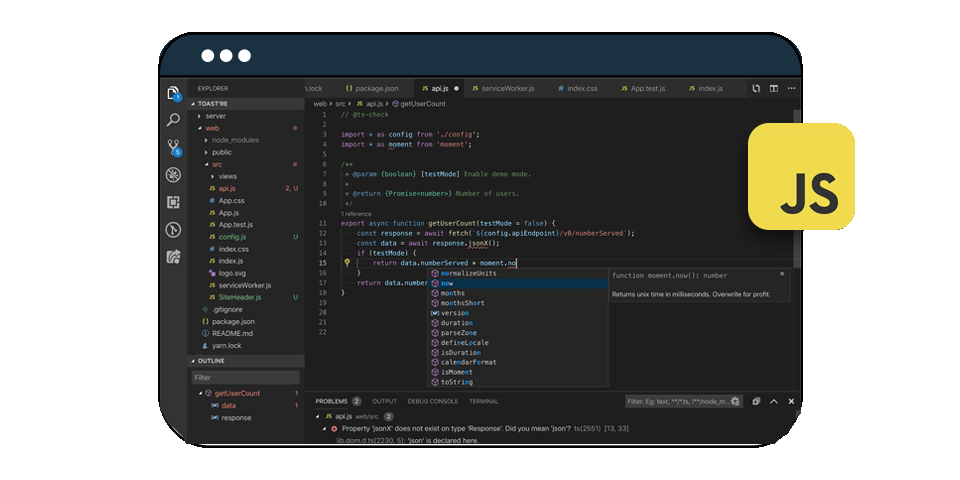Switch to the index.css tab
This screenshot has height=480, width=960.
point(577,89)
